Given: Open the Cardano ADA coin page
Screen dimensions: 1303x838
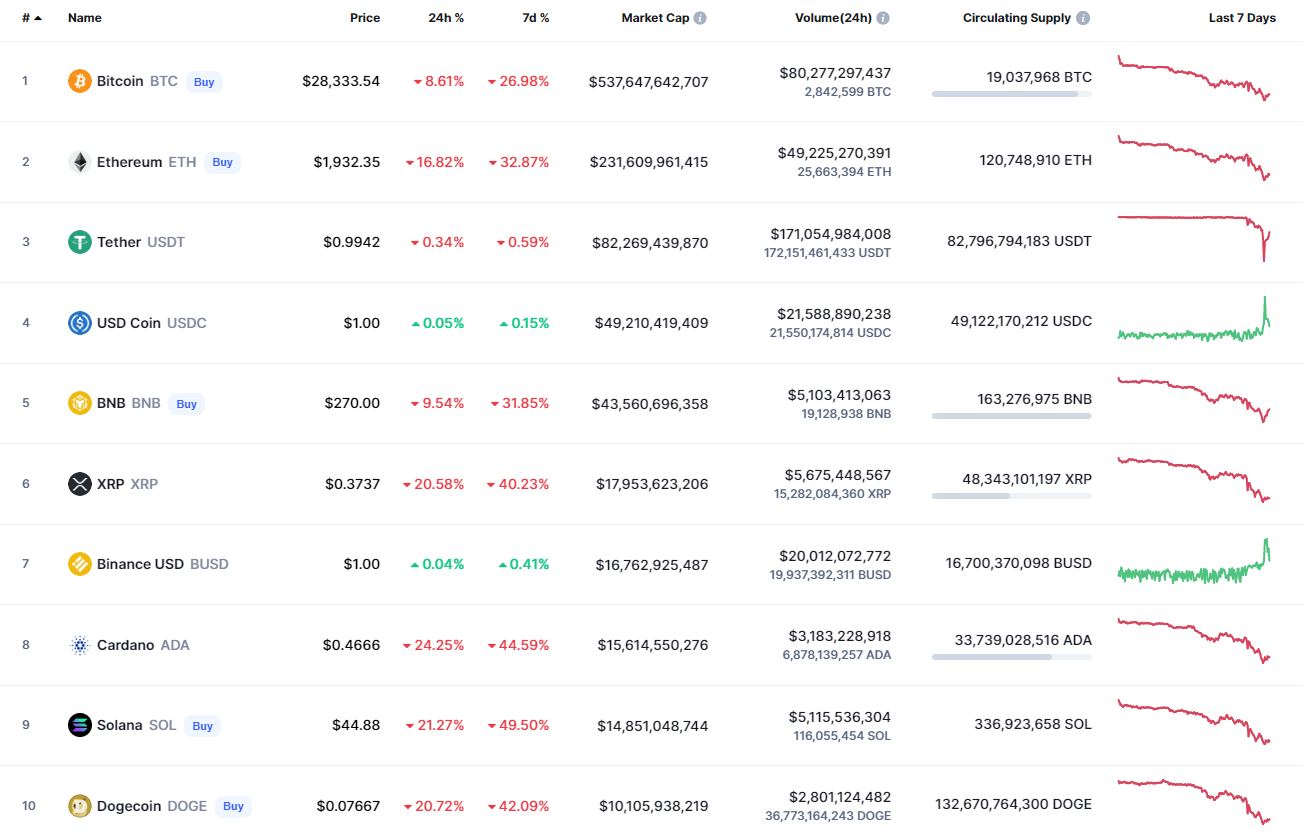Looking at the screenshot, I should coord(125,645).
